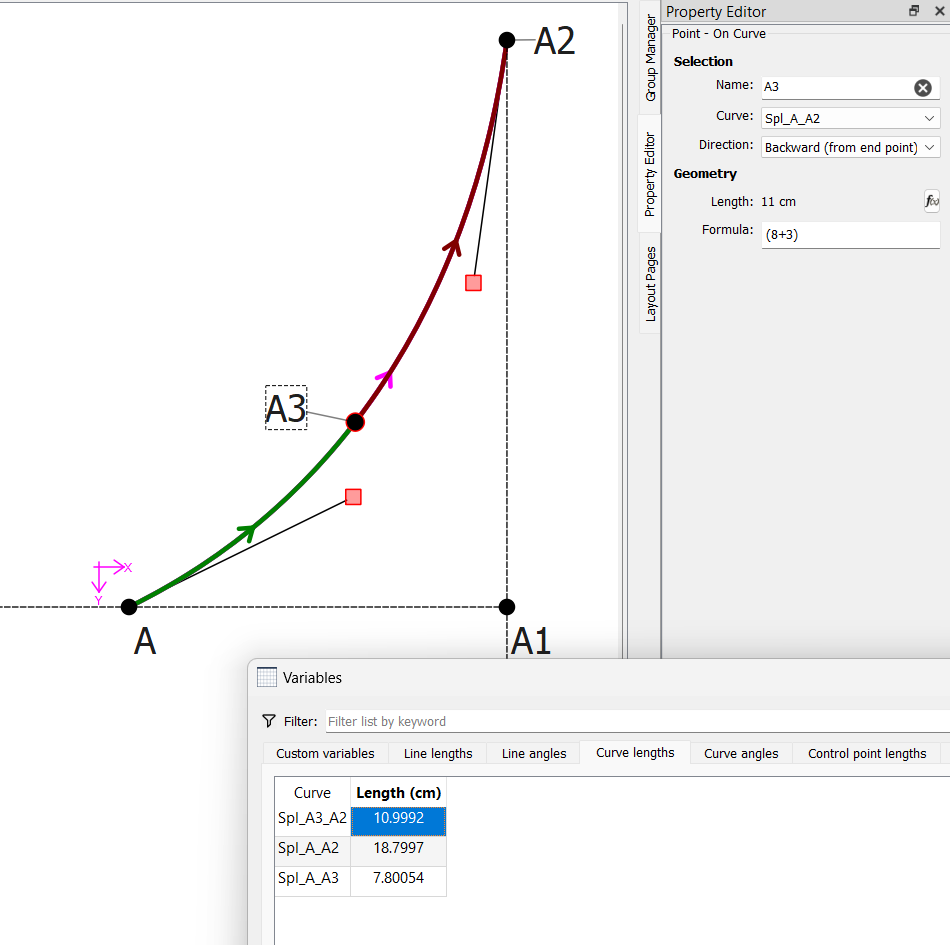Select point A2 at the curve's top
The width and height of the screenshot is (950, 945).
pos(507,40)
